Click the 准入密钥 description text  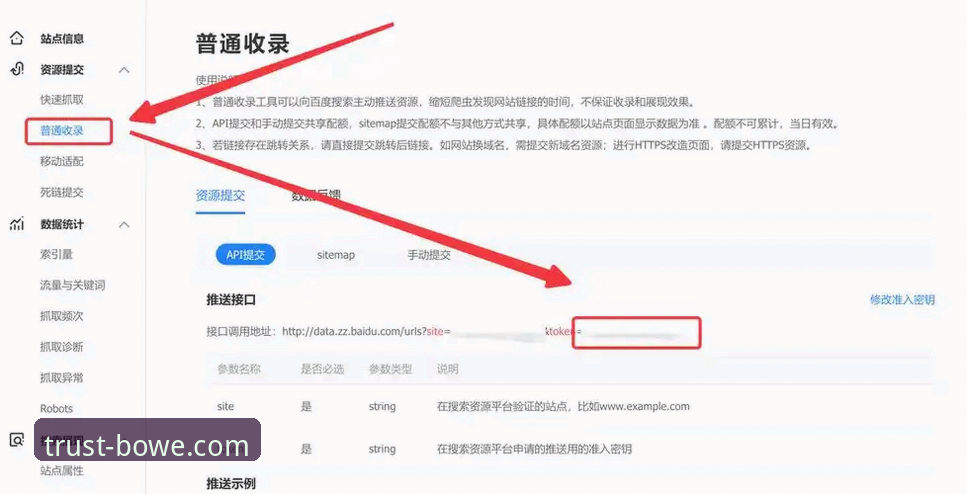tap(534, 449)
